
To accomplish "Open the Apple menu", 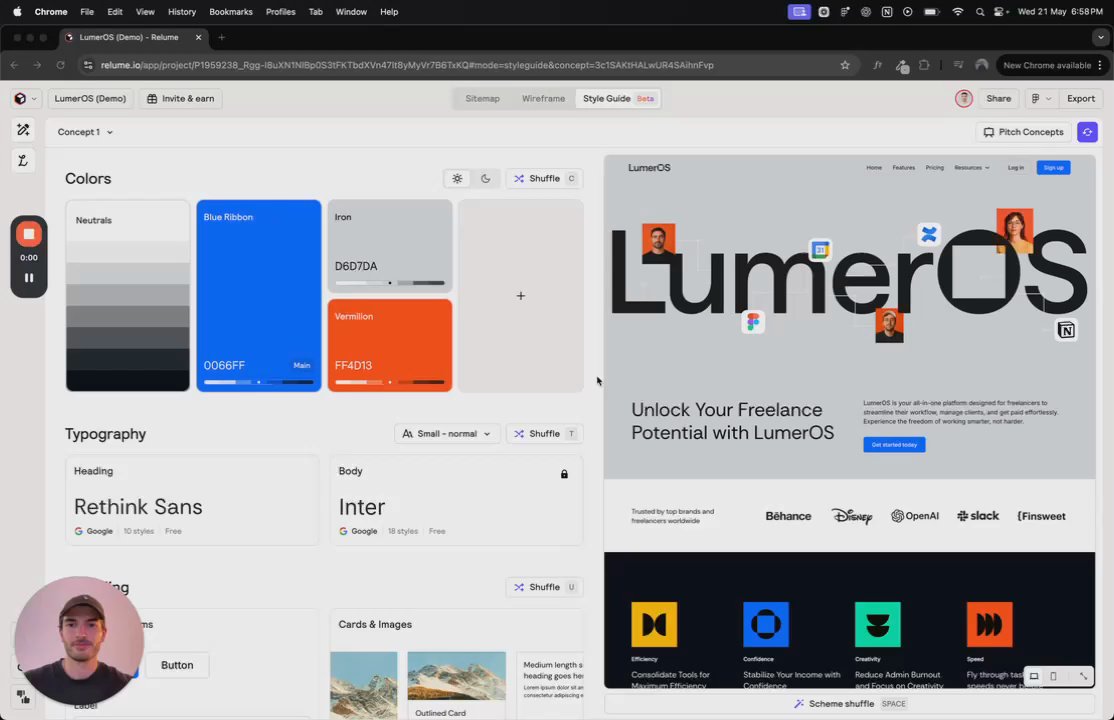I will 17,12.
